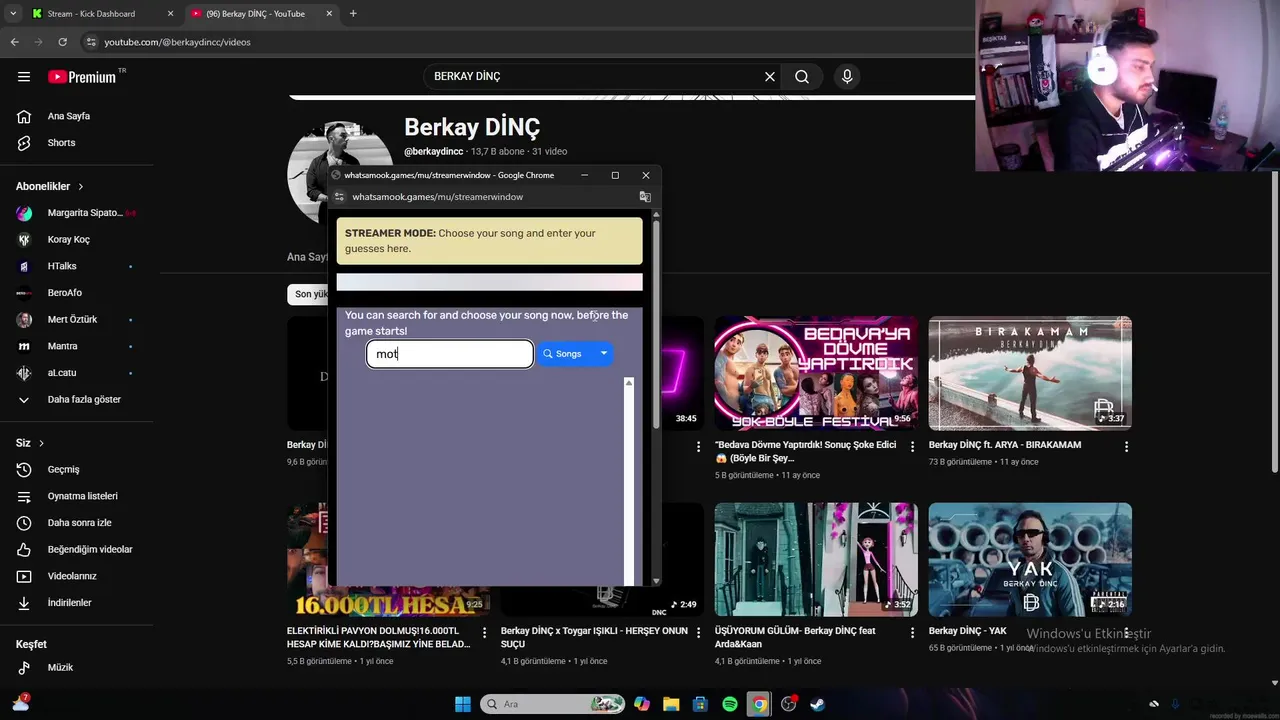Open options for HERŞEY ONUN SUÇU video
Image resolution: width=1280 pixels, height=720 pixels.
pos(698,633)
